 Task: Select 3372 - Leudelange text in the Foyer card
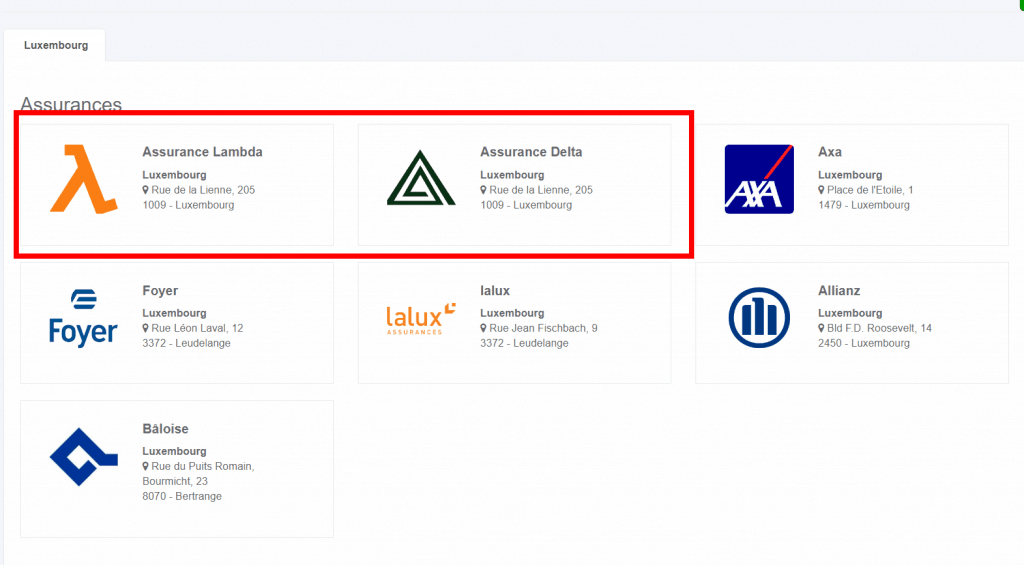tap(186, 343)
